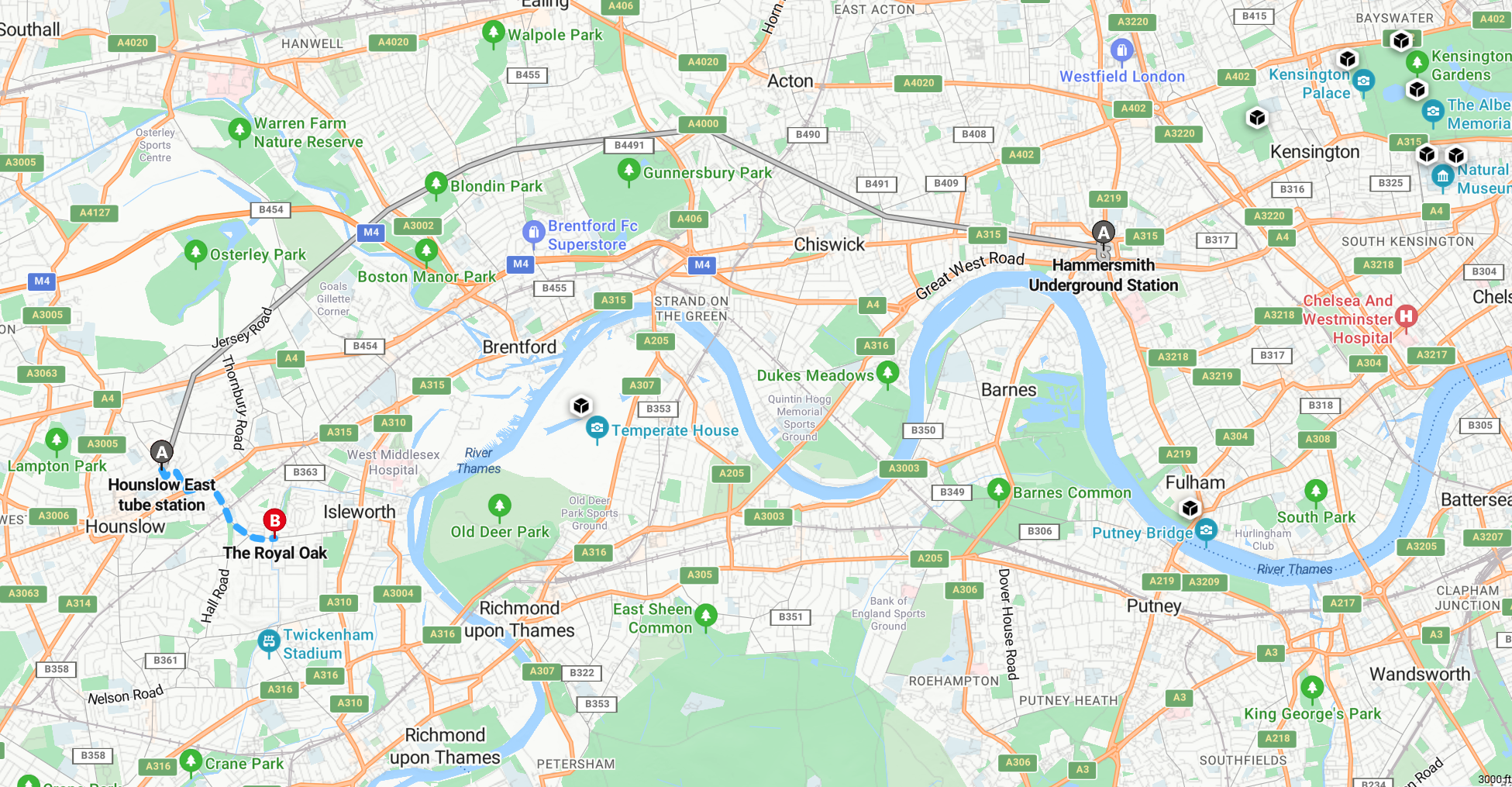Open the Temperate House camera icon

597,429
